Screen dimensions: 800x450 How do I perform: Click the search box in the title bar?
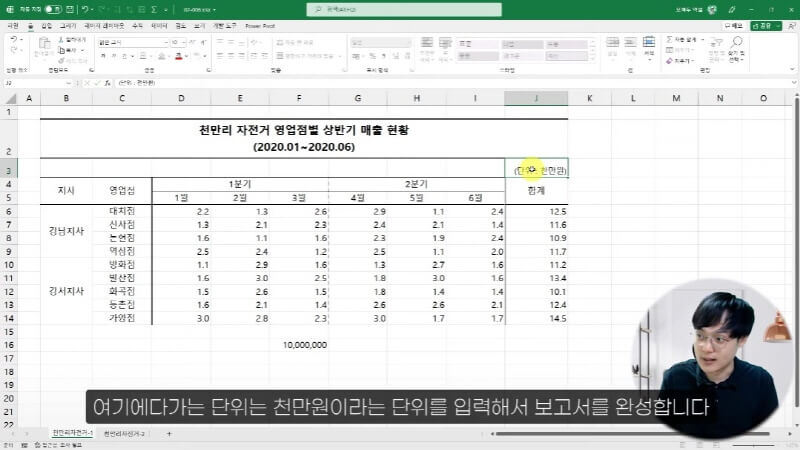[x=404, y=9]
